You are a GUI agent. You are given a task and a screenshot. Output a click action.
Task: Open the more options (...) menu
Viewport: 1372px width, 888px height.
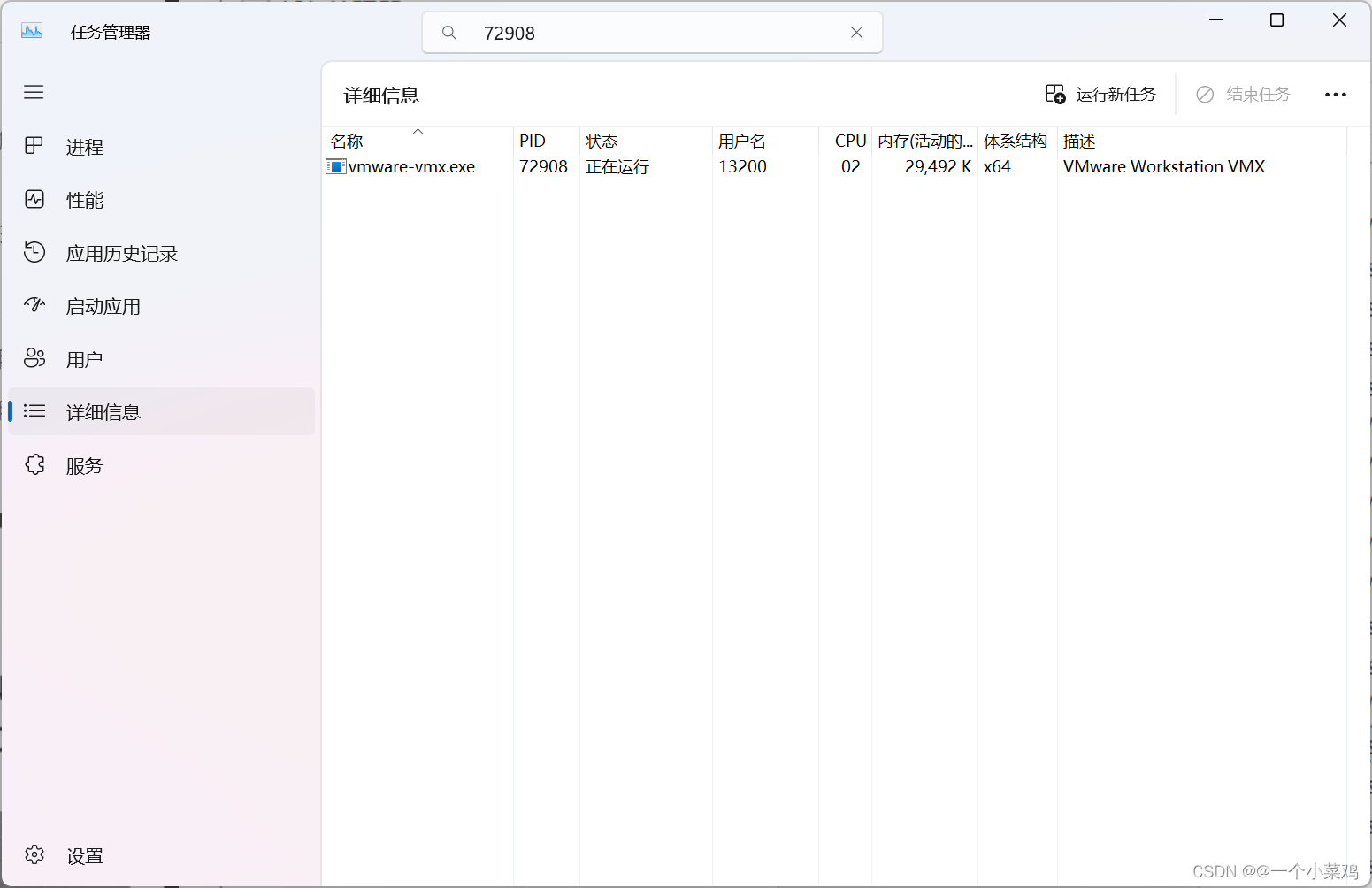pos(1336,95)
